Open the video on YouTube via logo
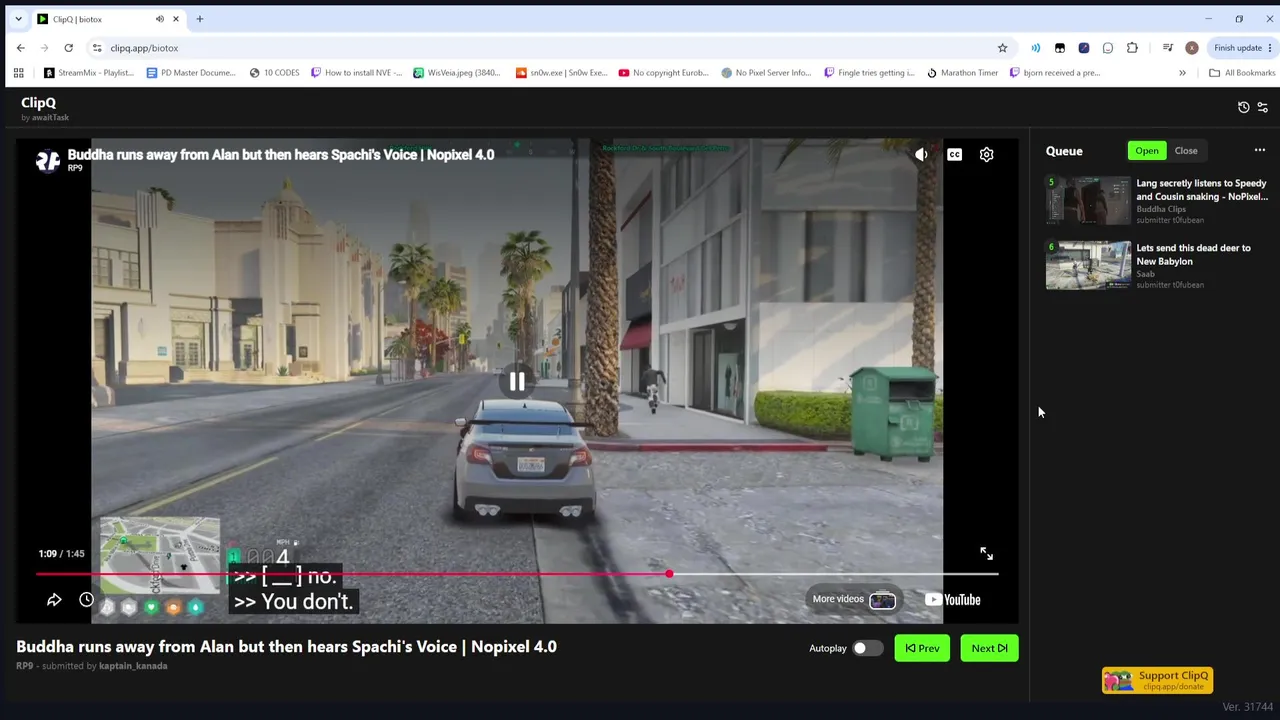The height and width of the screenshot is (720, 1280). pyautogui.click(x=953, y=599)
